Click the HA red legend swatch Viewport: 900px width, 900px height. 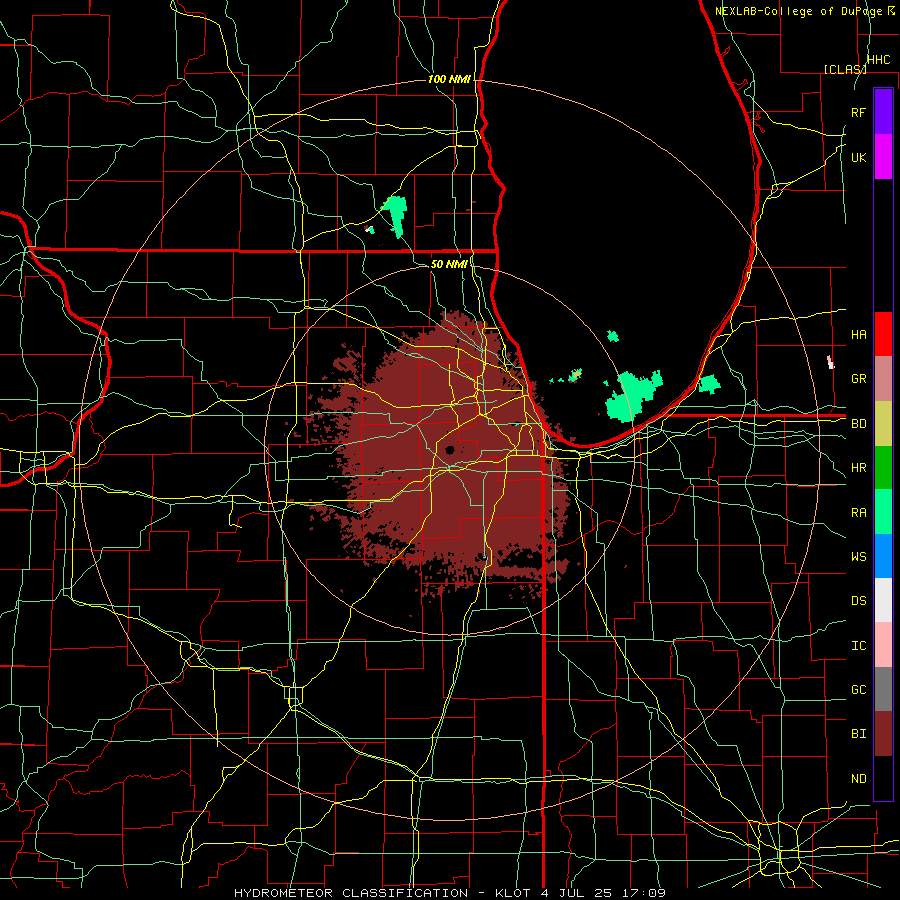pyautogui.click(x=883, y=334)
